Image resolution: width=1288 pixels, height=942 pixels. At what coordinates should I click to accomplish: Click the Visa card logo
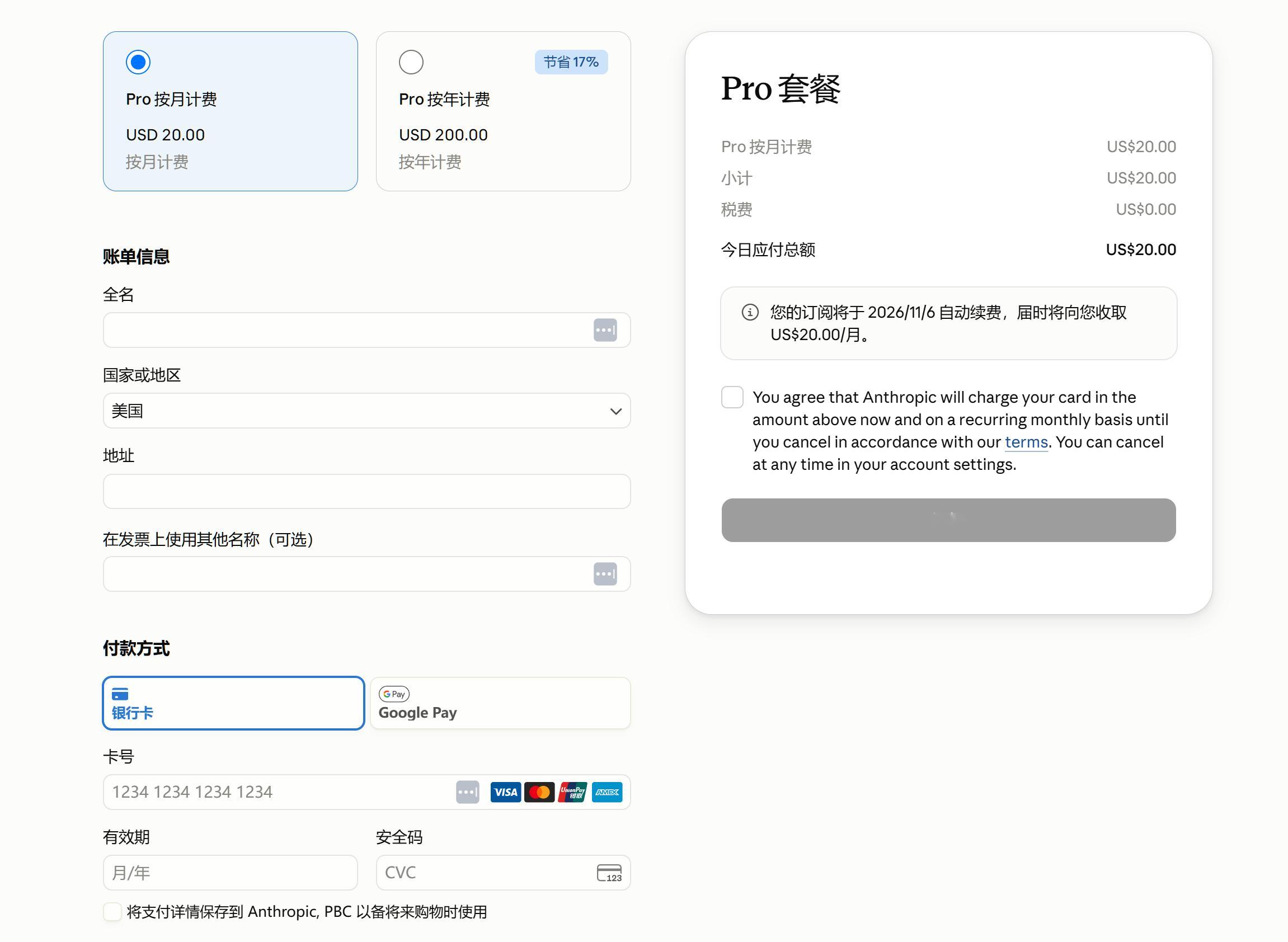(505, 792)
